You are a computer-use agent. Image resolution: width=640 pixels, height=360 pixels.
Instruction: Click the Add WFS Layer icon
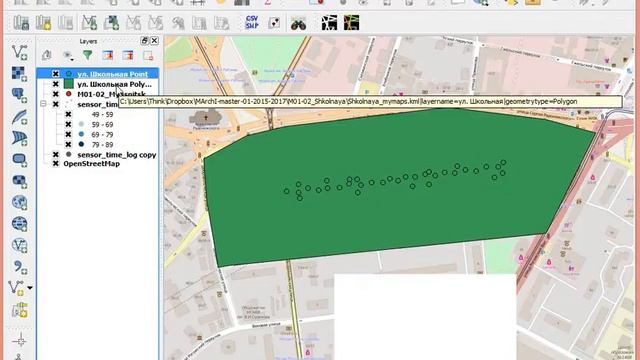coord(19,245)
